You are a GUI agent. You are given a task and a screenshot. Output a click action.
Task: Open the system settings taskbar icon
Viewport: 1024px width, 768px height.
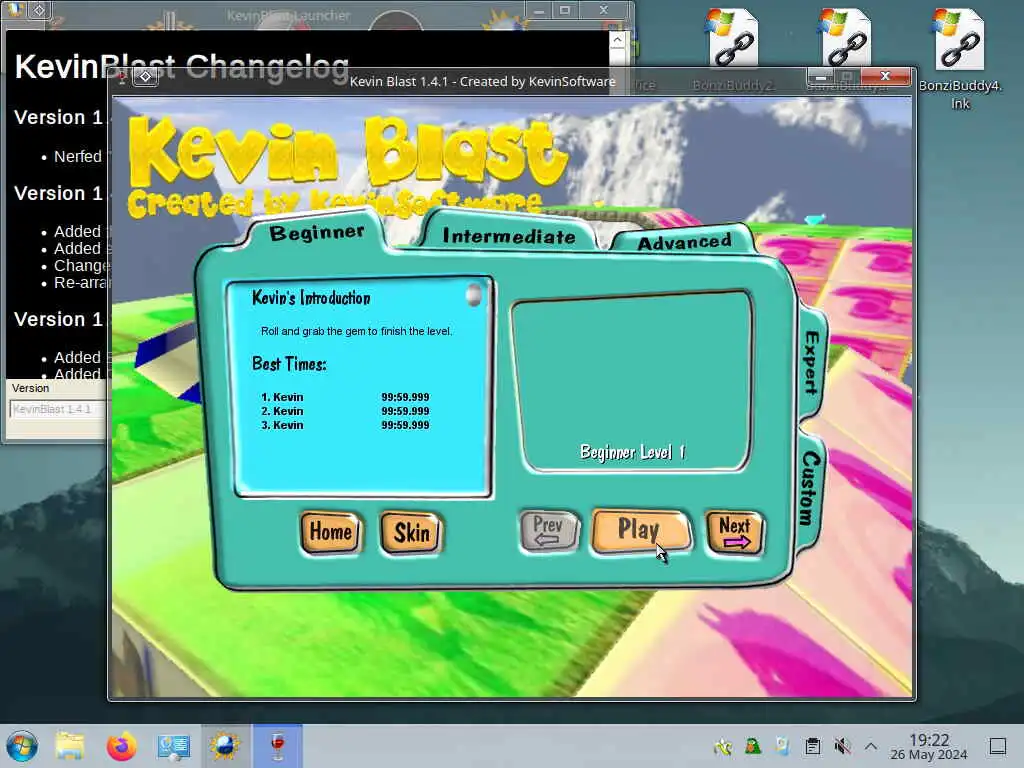[x=173, y=746]
